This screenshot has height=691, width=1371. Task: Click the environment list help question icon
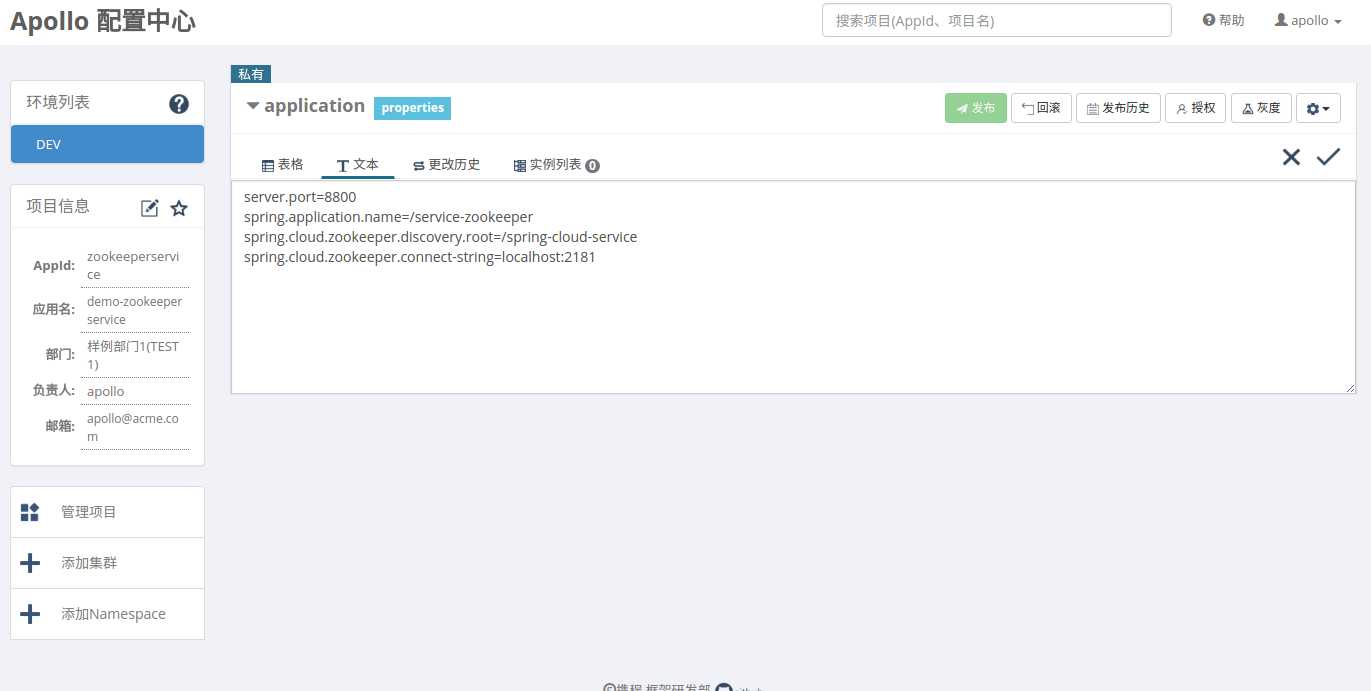click(x=179, y=103)
